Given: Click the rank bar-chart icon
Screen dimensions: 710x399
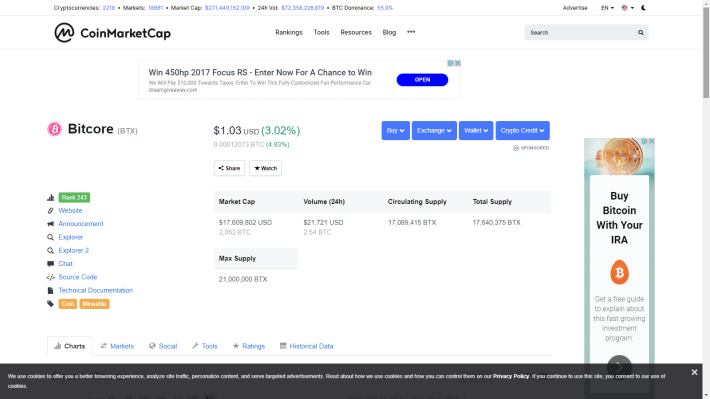Looking at the screenshot, I should tap(50, 197).
